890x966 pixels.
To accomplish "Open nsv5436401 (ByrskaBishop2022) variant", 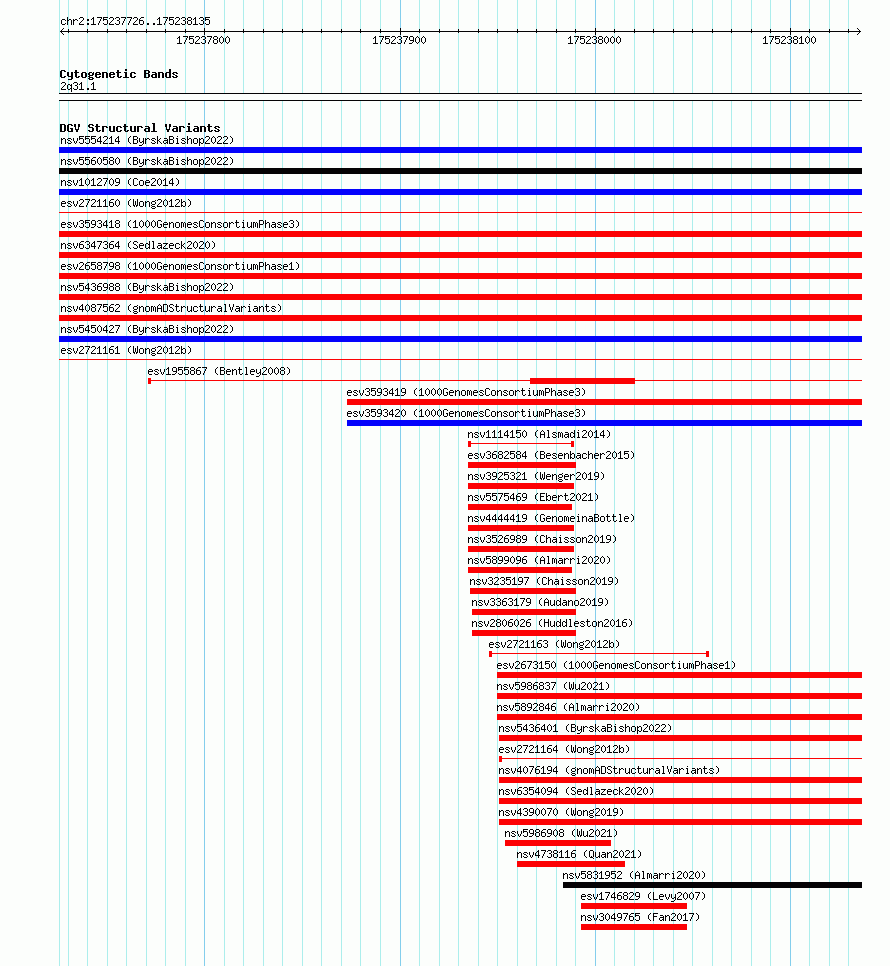I will pos(585,727).
